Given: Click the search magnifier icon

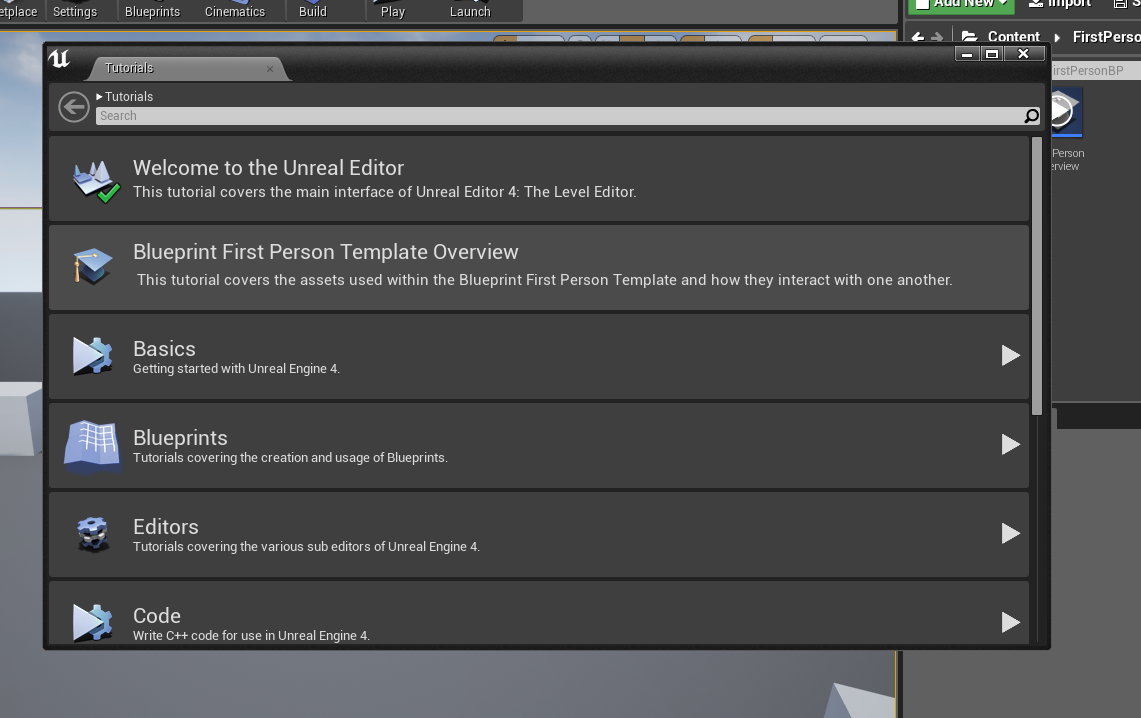Looking at the screenshot, I should tap(1031, 116).
